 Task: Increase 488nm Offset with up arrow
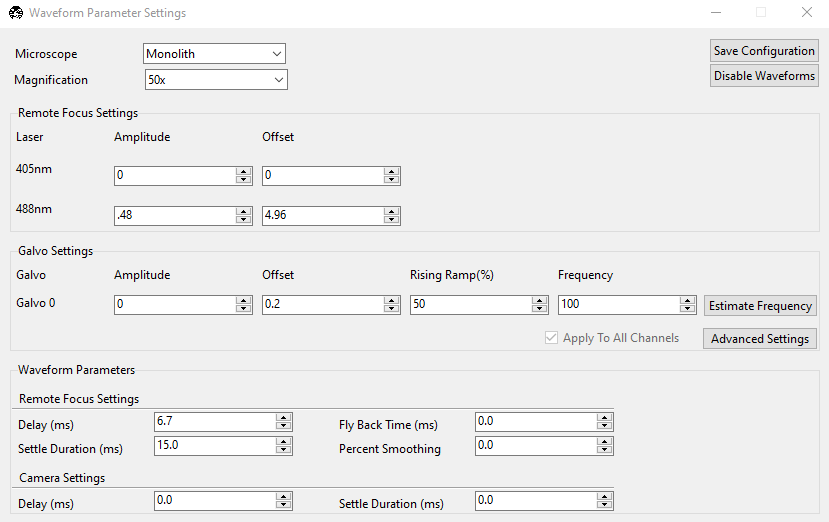(392, 211)
